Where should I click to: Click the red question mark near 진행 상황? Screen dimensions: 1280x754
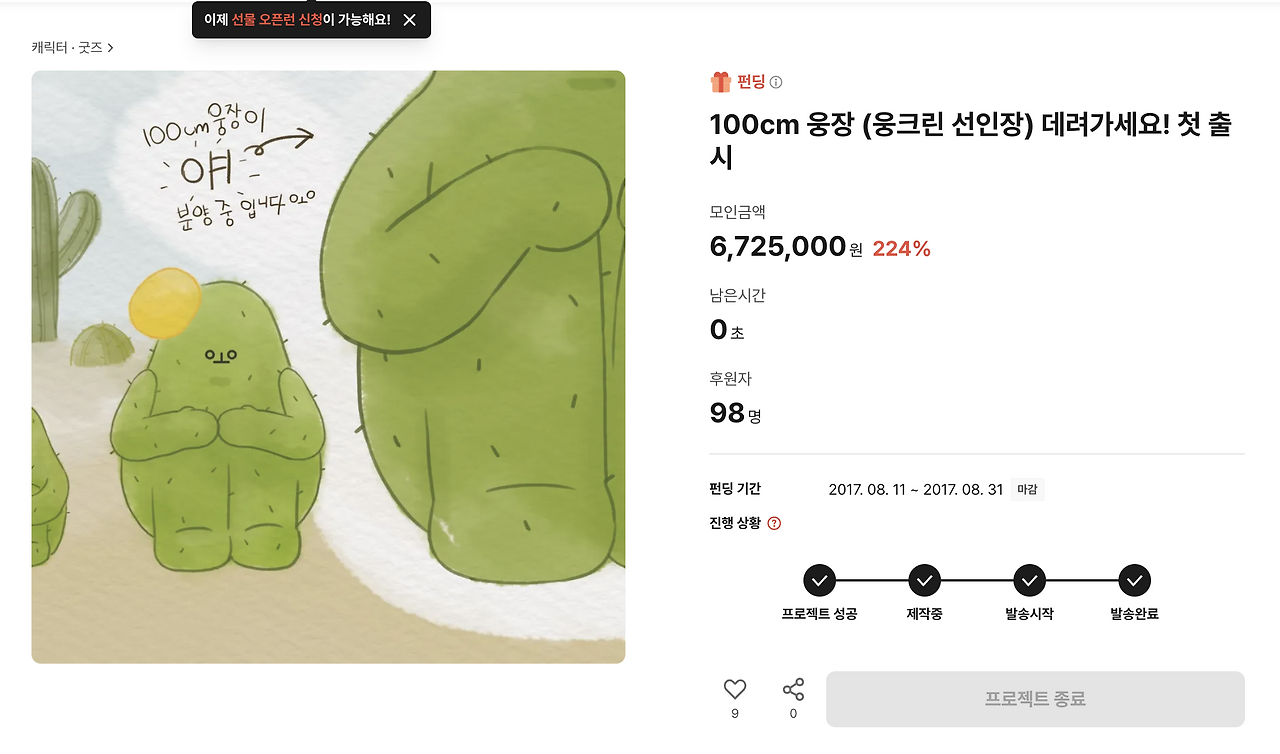pyautogui.click(x=774, y=523)
